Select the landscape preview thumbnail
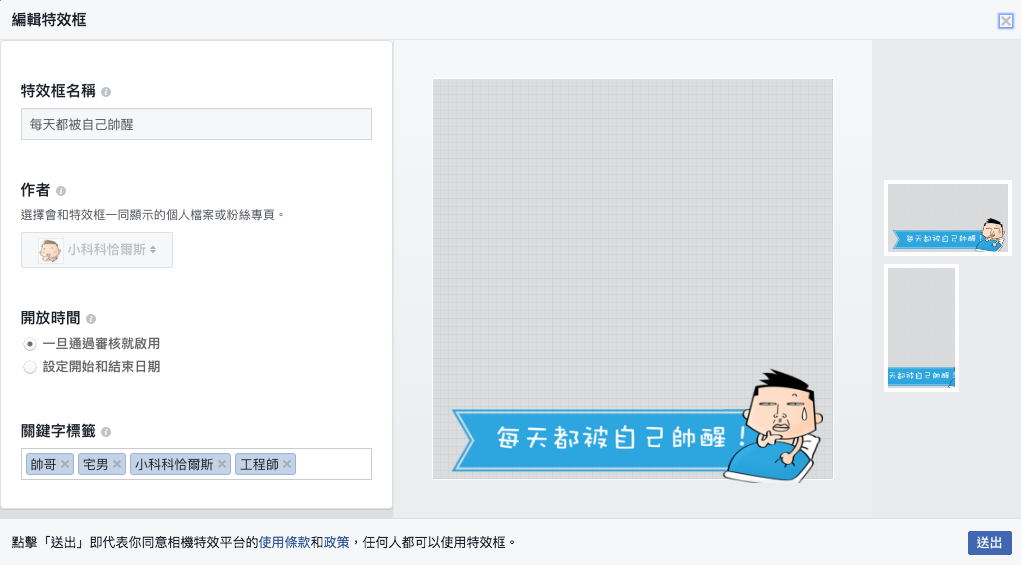The image size is (1021, 565). 947,217
